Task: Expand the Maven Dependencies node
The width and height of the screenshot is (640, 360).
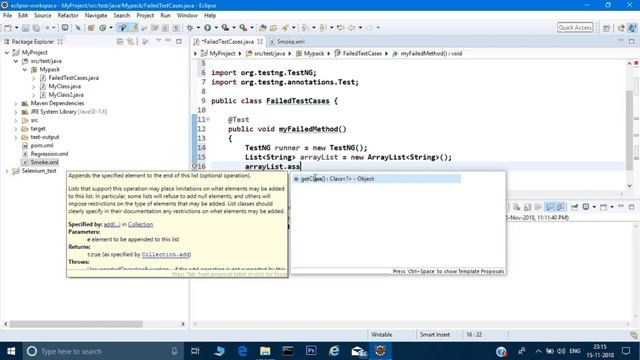Action: (16, 103)
